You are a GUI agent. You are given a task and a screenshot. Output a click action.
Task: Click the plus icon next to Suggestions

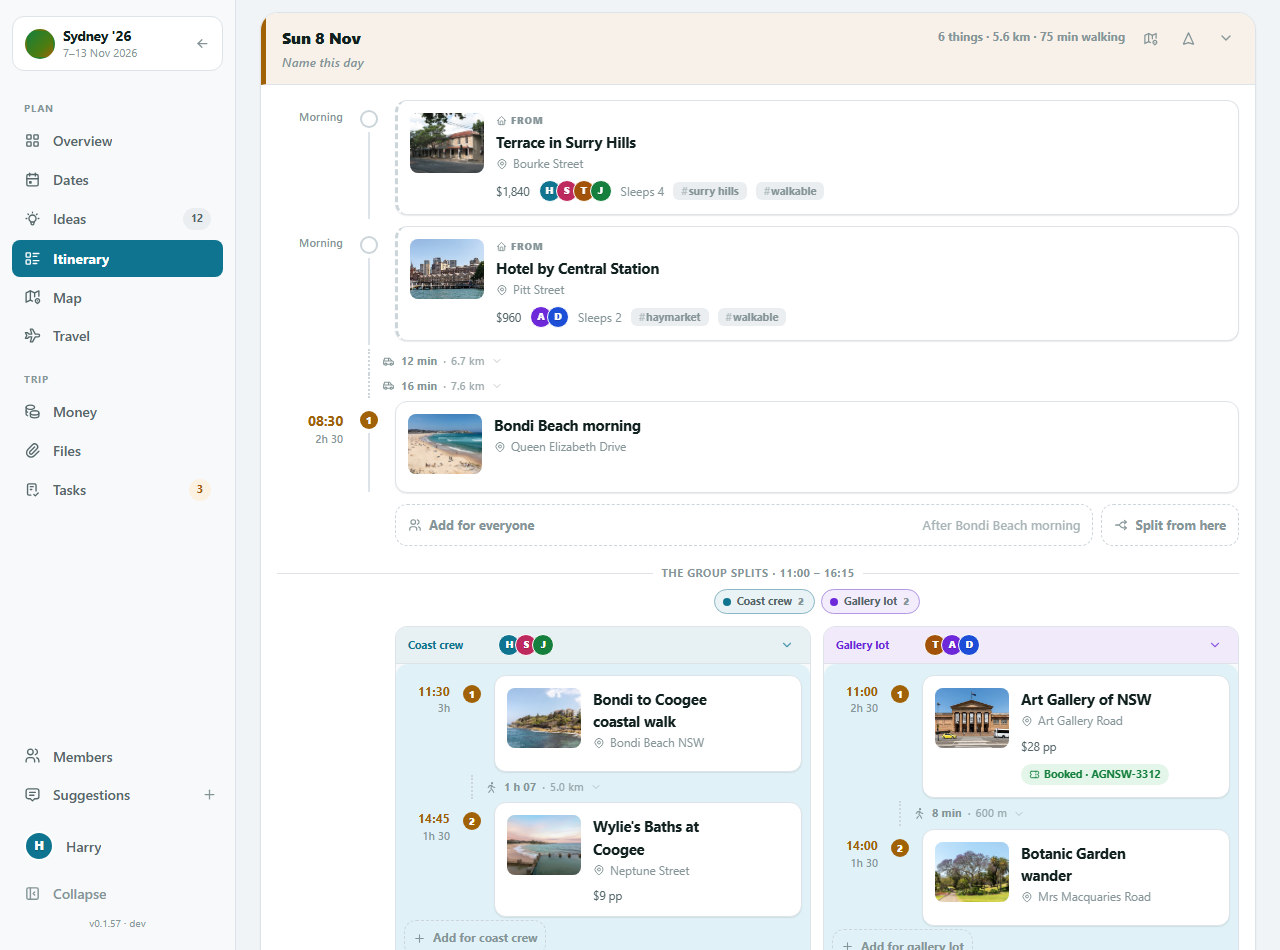[210, 795]
